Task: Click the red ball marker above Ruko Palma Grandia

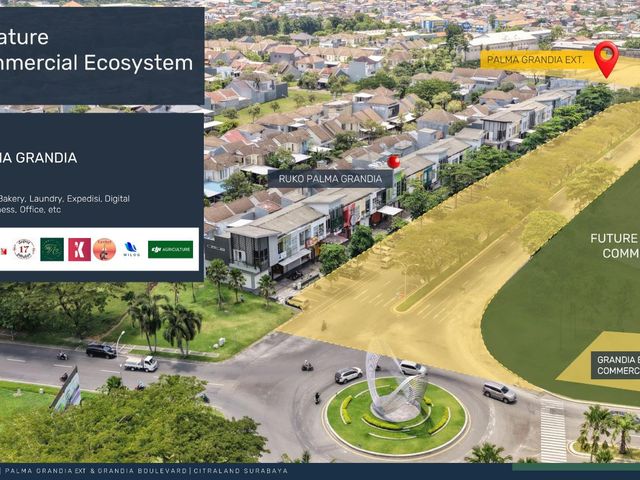Action: (x=393, y=162)
